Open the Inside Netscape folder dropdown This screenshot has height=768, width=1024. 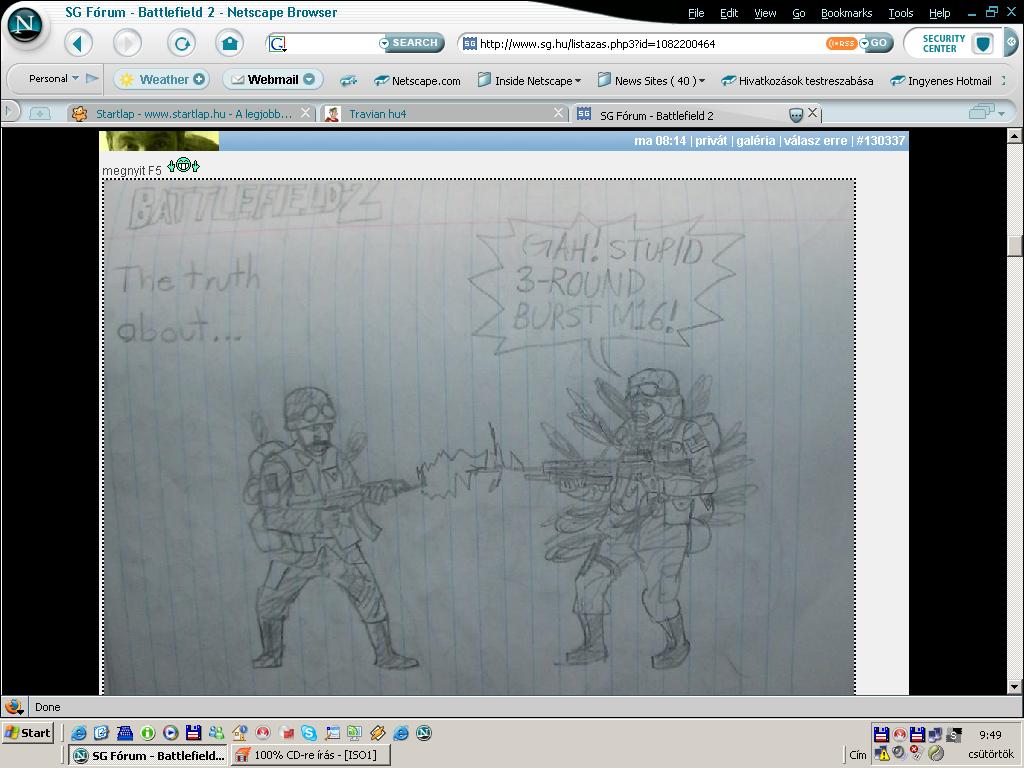click(529, 81)
